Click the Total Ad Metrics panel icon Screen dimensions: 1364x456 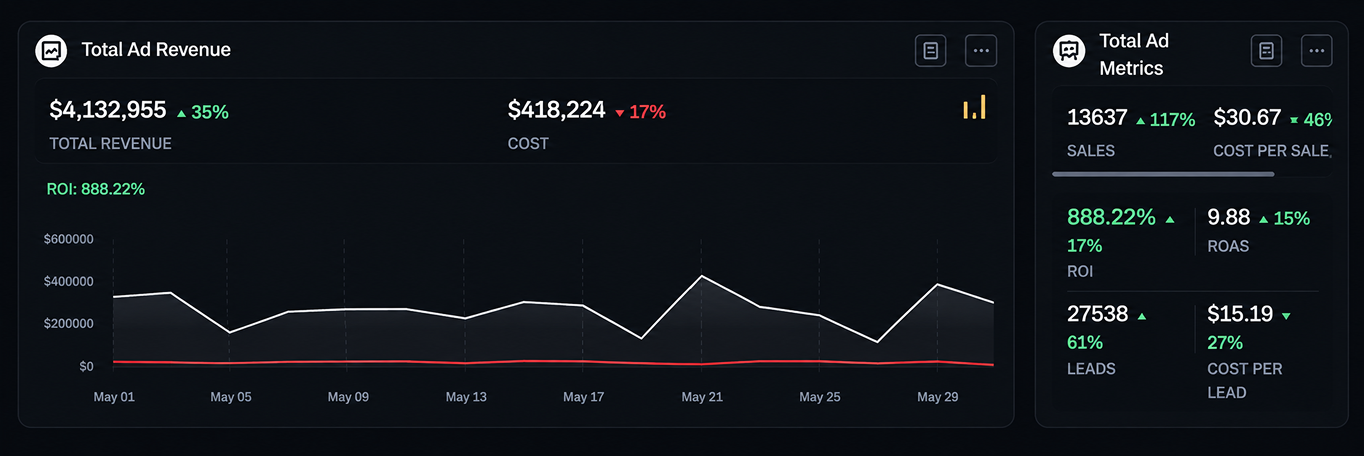click(x=1069, y=51)
